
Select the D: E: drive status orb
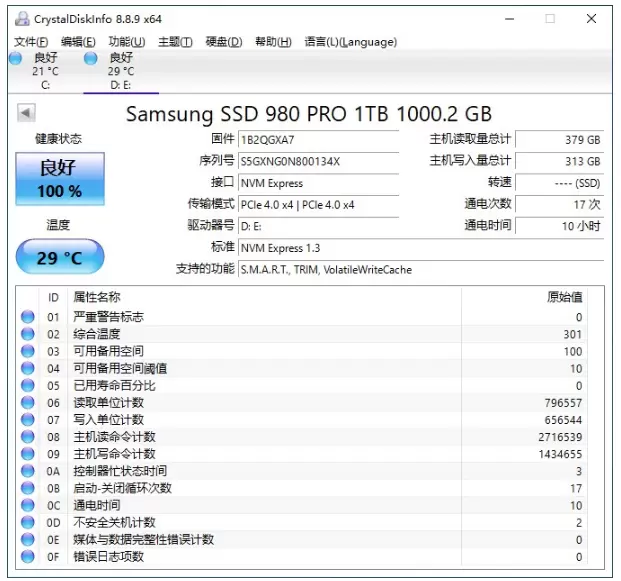point(91,59)
